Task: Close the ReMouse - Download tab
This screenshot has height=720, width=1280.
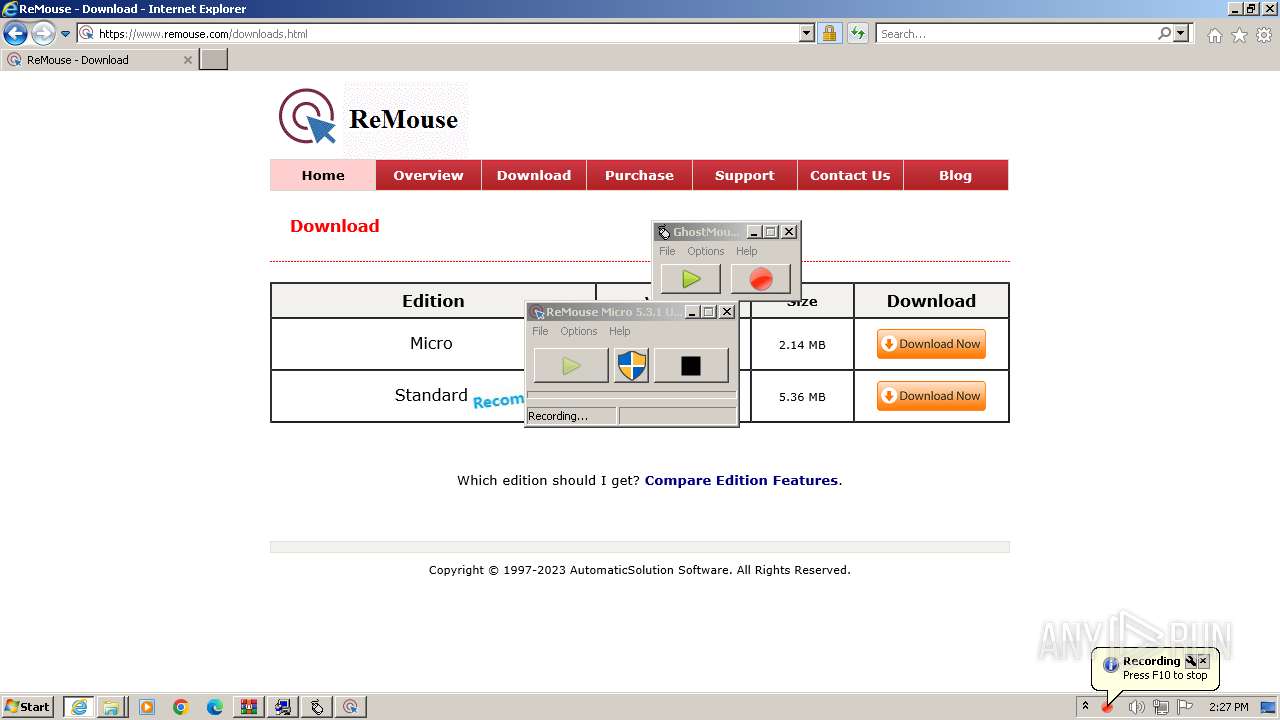Action: (187, 60)
